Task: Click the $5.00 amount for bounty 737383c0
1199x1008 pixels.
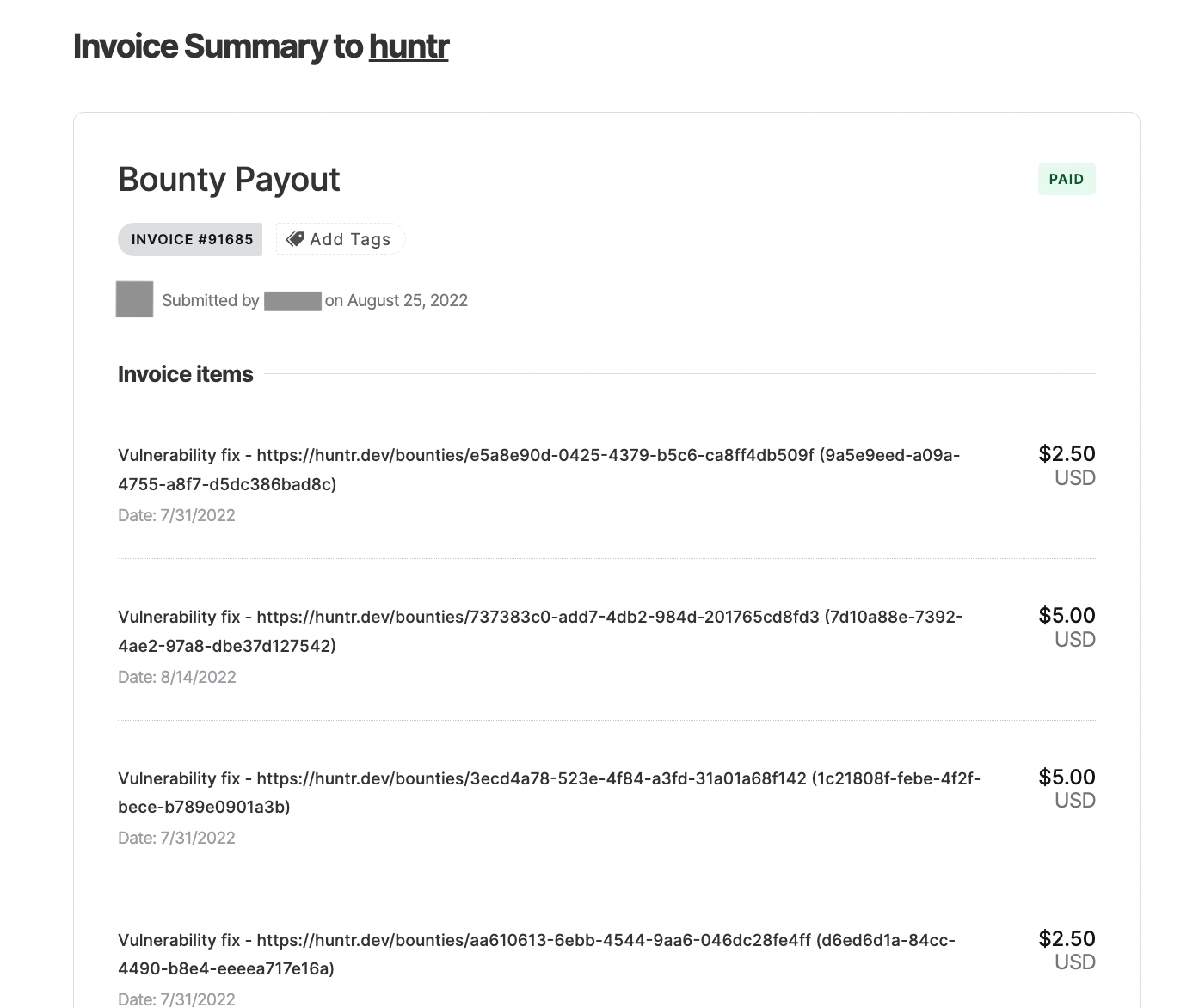Action: coord(1067,616)
